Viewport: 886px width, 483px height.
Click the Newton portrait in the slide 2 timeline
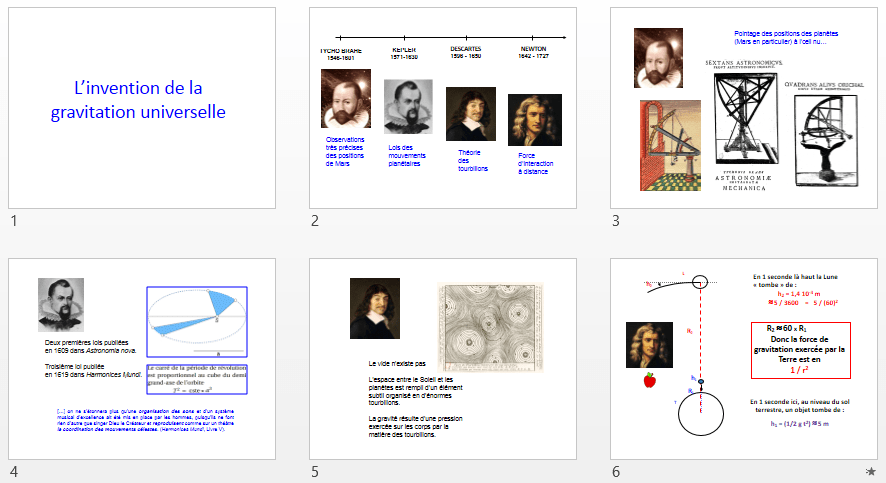click(530, 120)
